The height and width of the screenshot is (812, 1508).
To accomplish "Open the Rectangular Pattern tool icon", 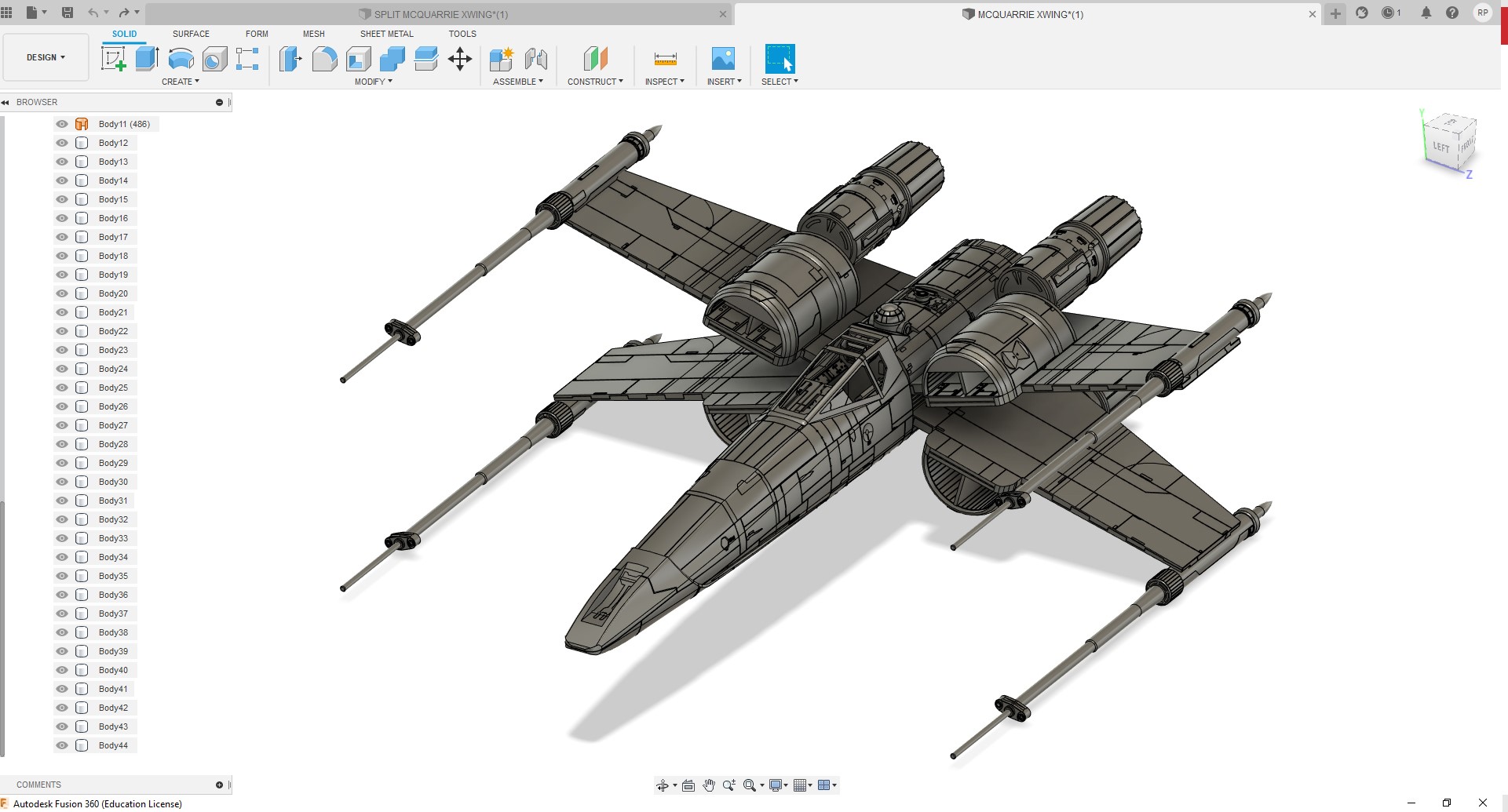I will click(247, 59).
